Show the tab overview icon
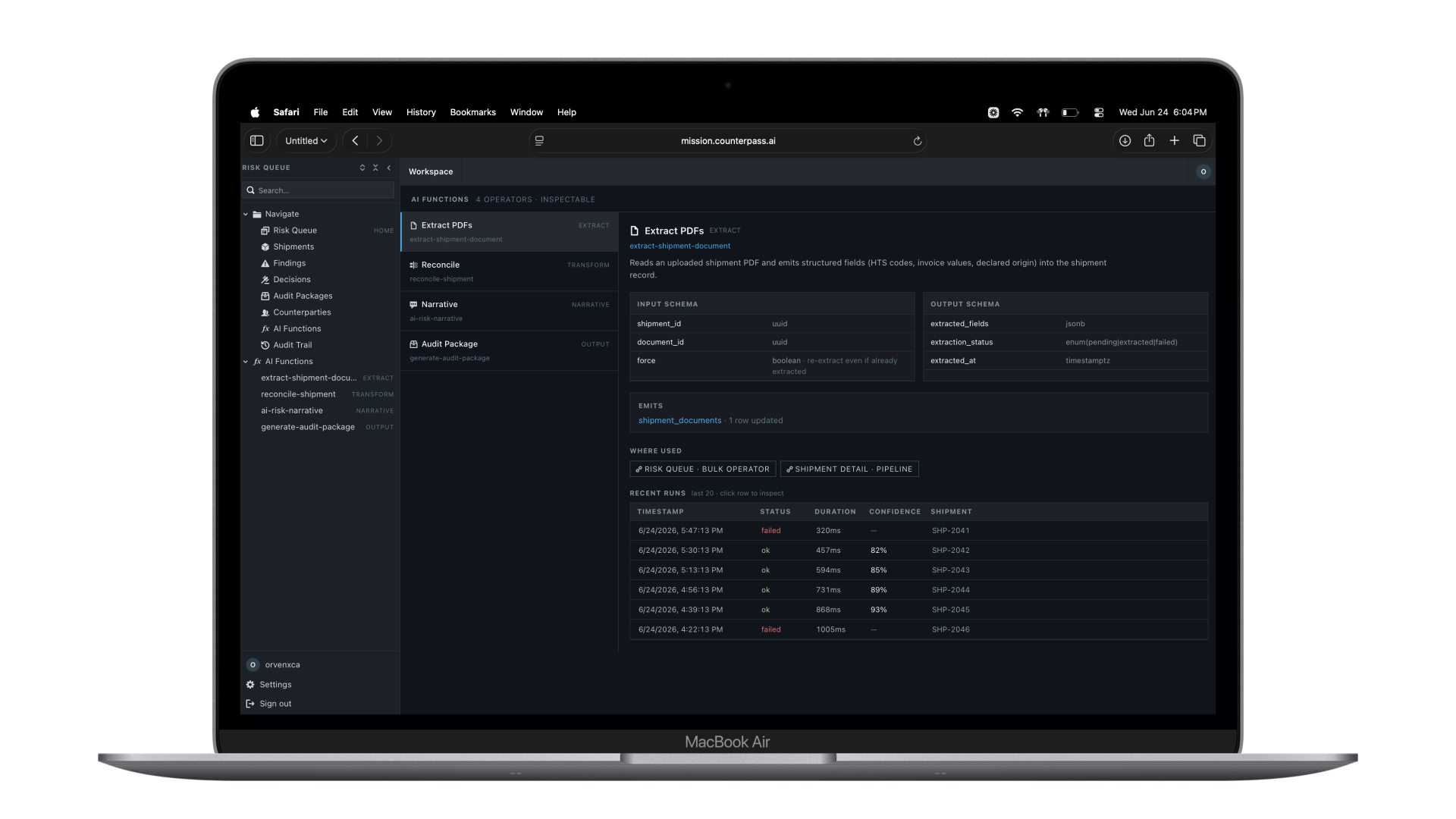The image size is (1456, 819). pyautogui.click(x=1199, y=140)
